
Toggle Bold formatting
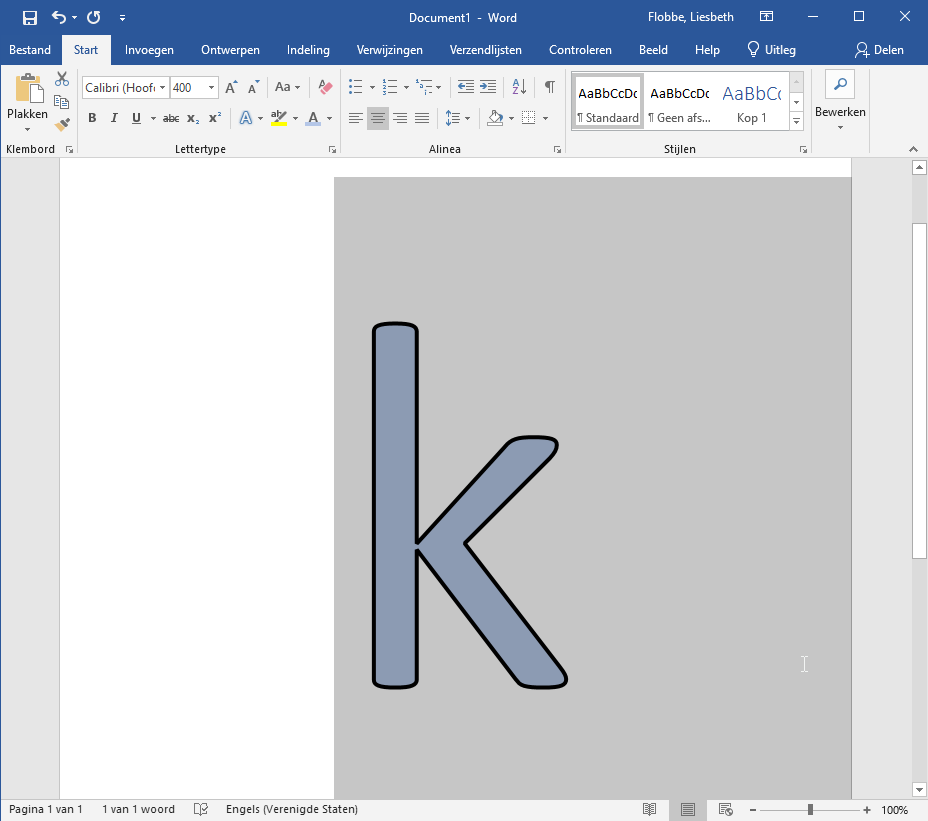(x=92, y=118)
